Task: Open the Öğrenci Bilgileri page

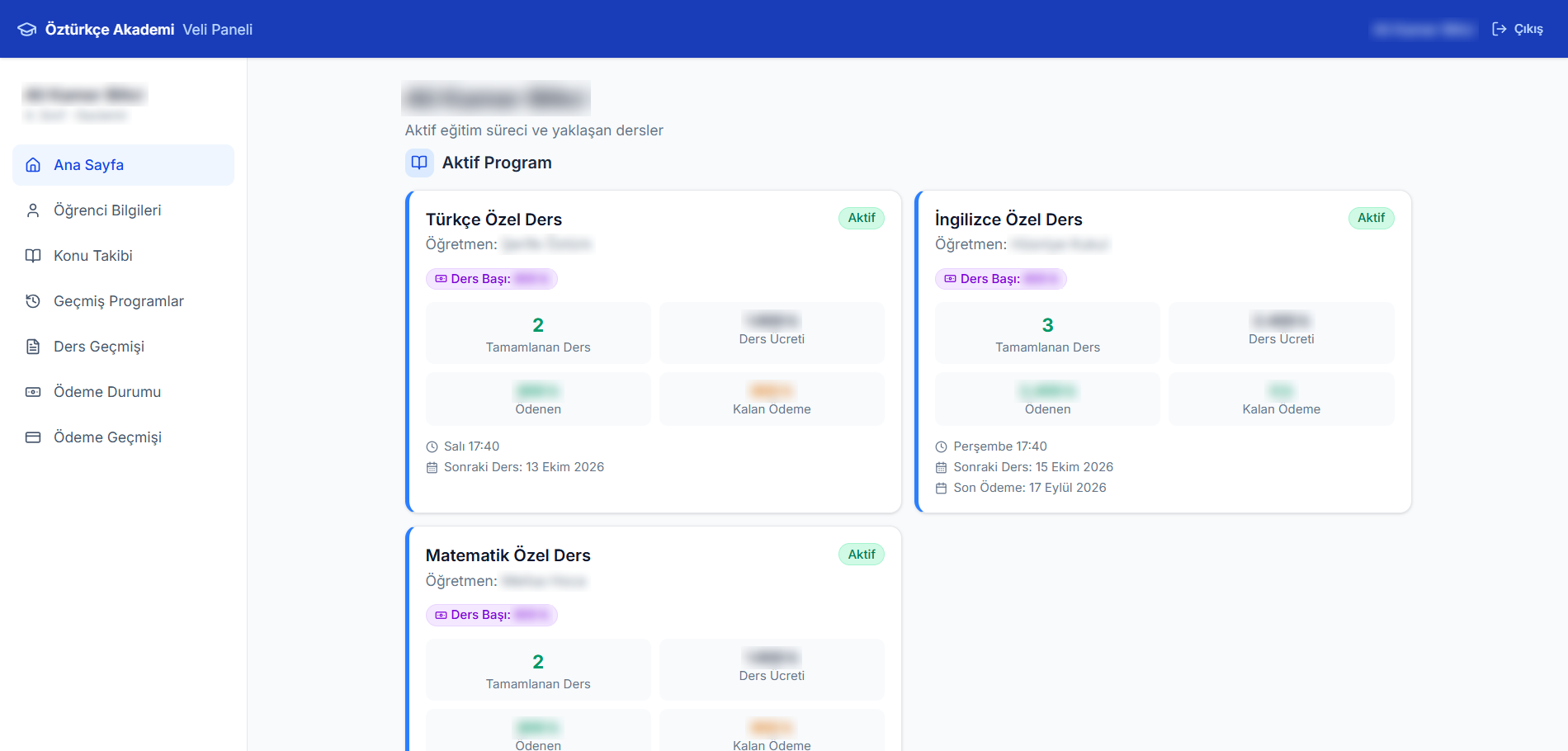Action: pyautogui.click(x=123, y=210)
